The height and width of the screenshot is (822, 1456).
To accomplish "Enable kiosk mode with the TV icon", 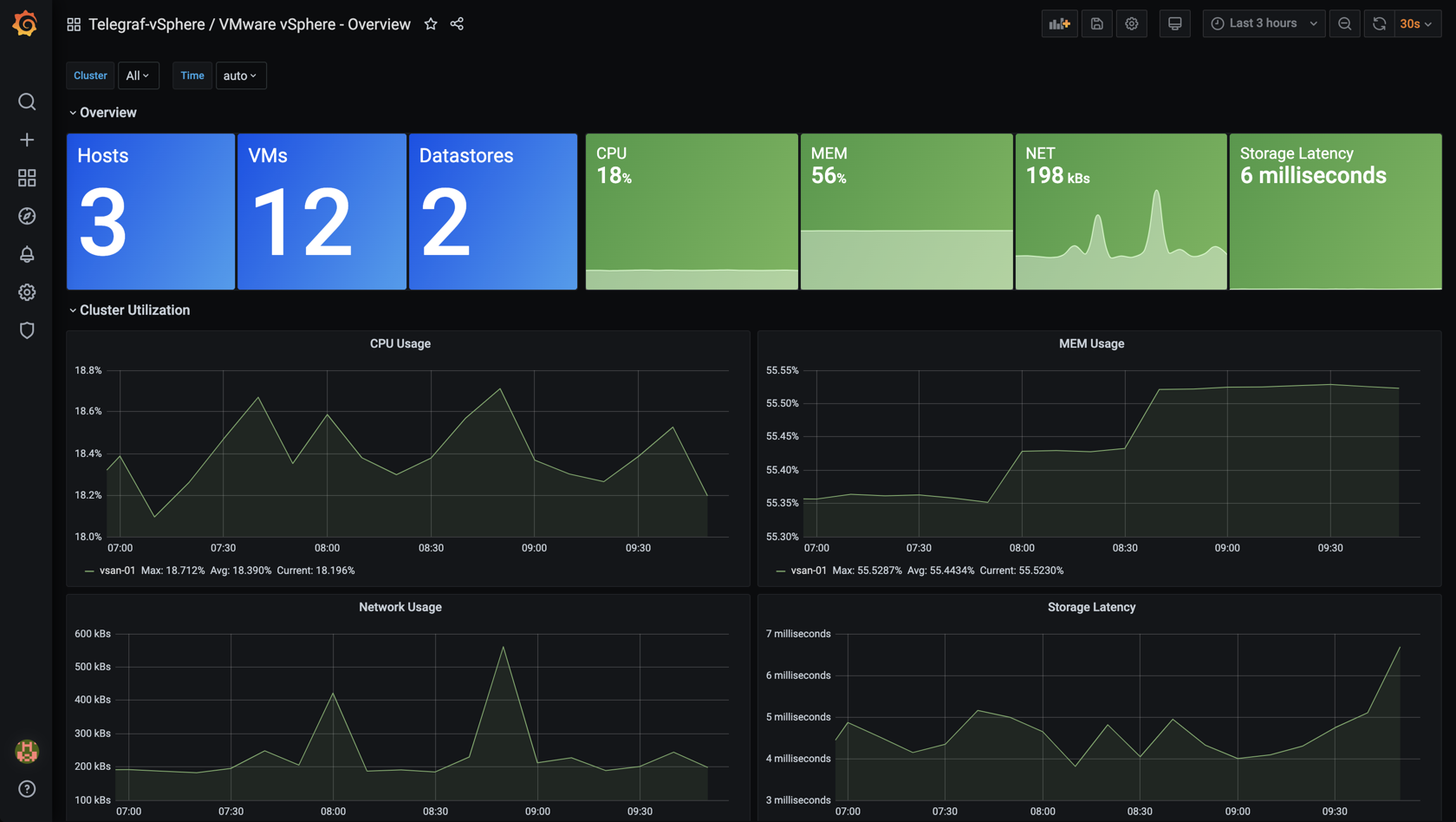I will pyautogui.click(x=1175, y=23).
